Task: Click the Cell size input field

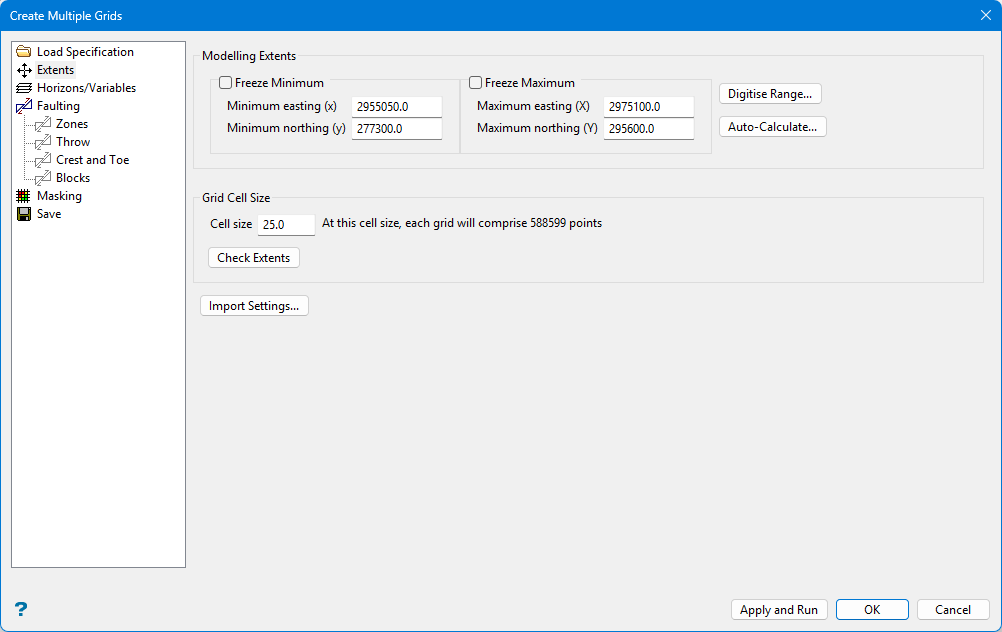Action: coord(286,225)
